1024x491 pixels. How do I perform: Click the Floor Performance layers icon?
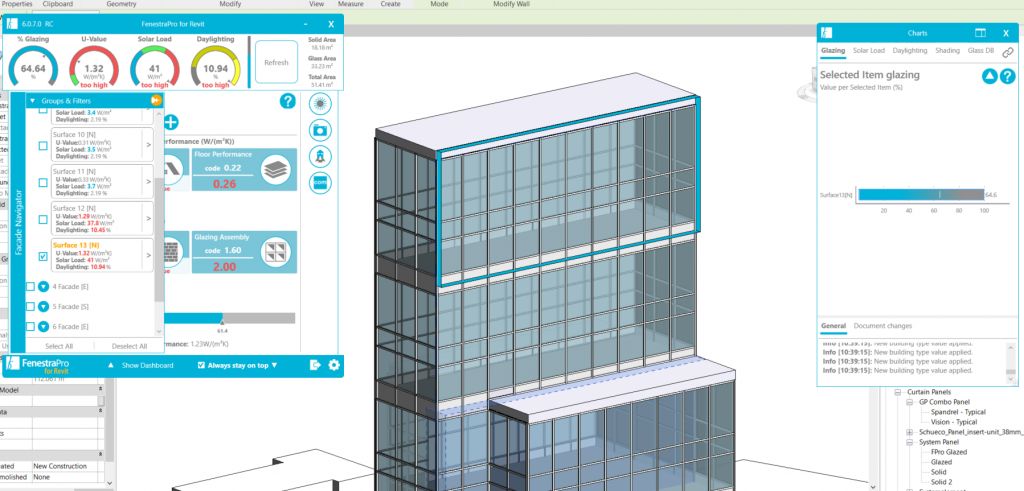tap(275, 169)
